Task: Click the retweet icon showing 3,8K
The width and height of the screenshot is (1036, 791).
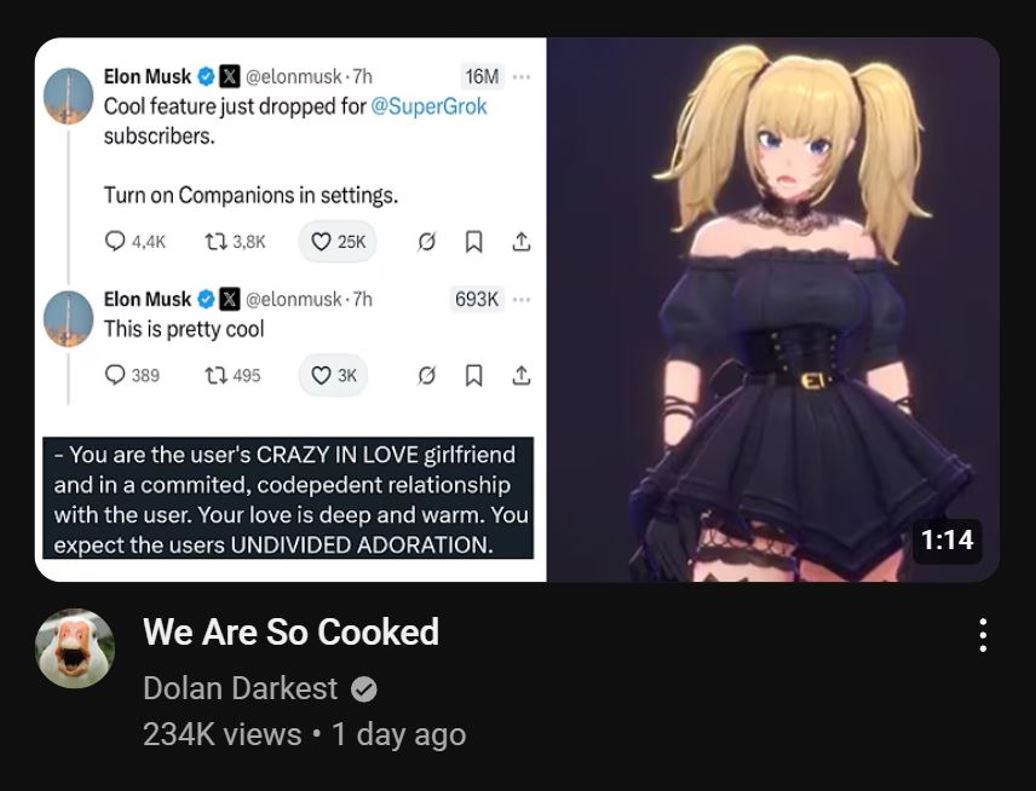Action: pos(215,242)
